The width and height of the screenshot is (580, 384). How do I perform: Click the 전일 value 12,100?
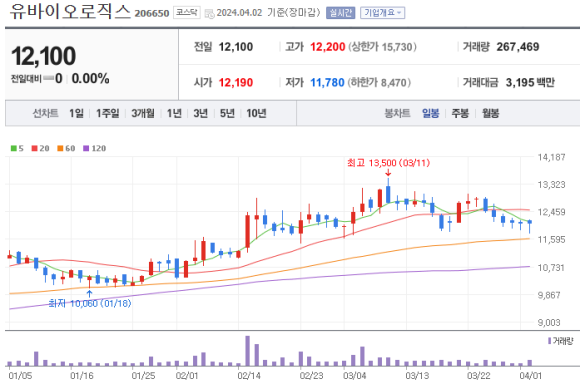coord(236,47)
